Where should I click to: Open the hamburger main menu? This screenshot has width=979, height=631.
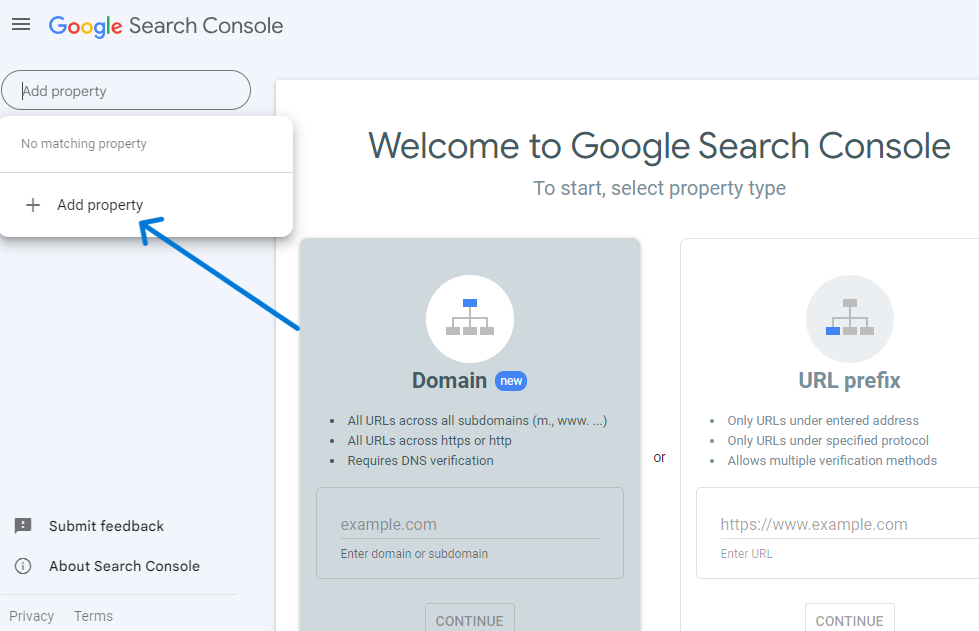click(x=21, y=24)
